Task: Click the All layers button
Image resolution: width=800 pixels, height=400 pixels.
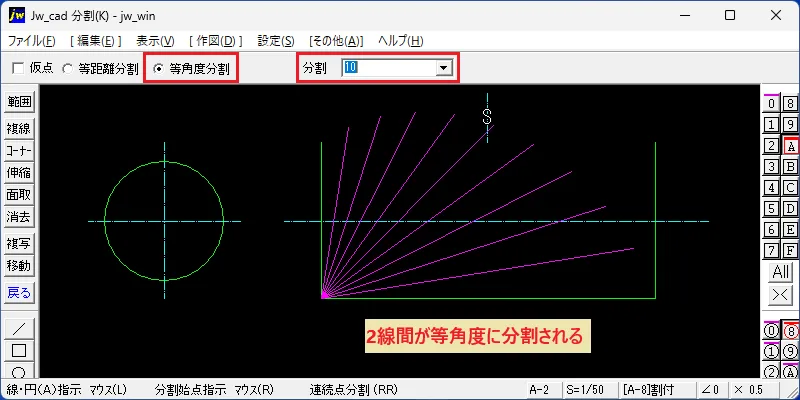Action: (x=781, y=272)
